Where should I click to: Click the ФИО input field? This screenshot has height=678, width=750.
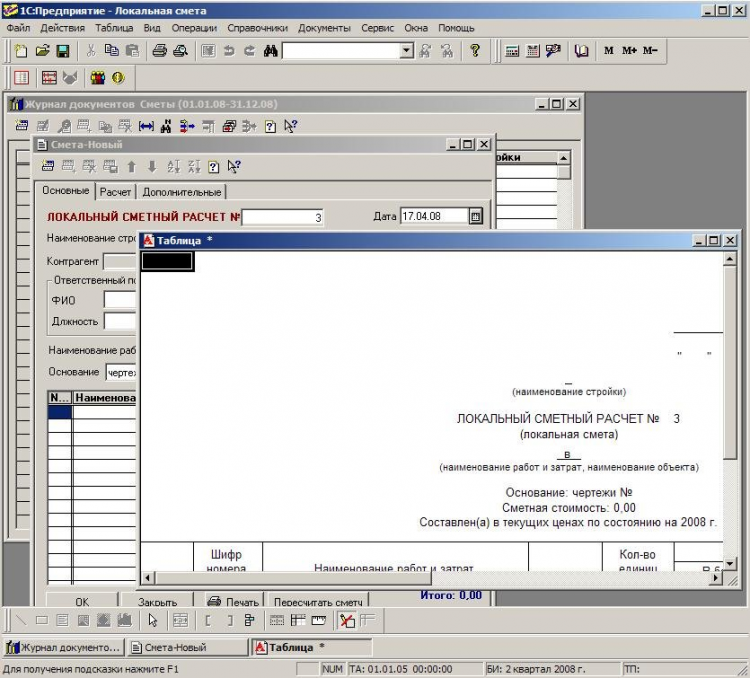click(x=120, y=300)
